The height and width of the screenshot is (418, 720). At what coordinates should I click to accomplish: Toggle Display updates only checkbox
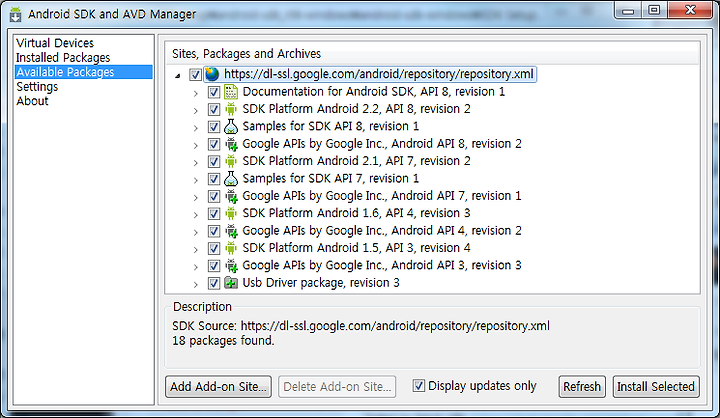click(x=418, y=386)
